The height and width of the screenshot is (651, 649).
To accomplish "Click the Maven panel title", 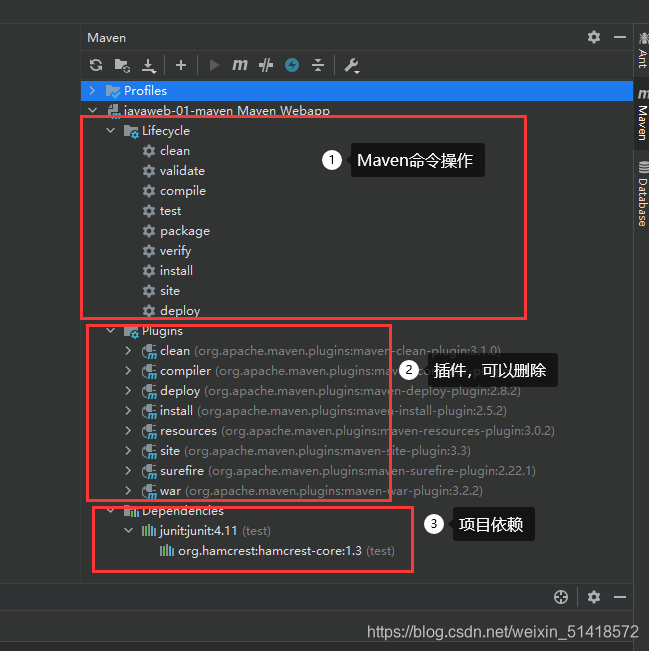I will pos(106,38).
